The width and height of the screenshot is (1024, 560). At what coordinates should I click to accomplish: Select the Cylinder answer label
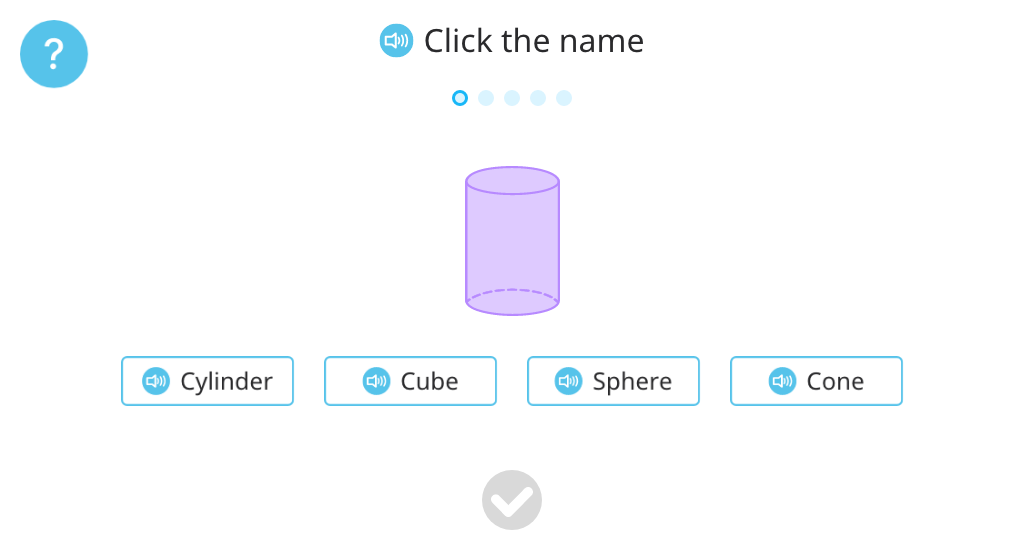coord(226,381)
